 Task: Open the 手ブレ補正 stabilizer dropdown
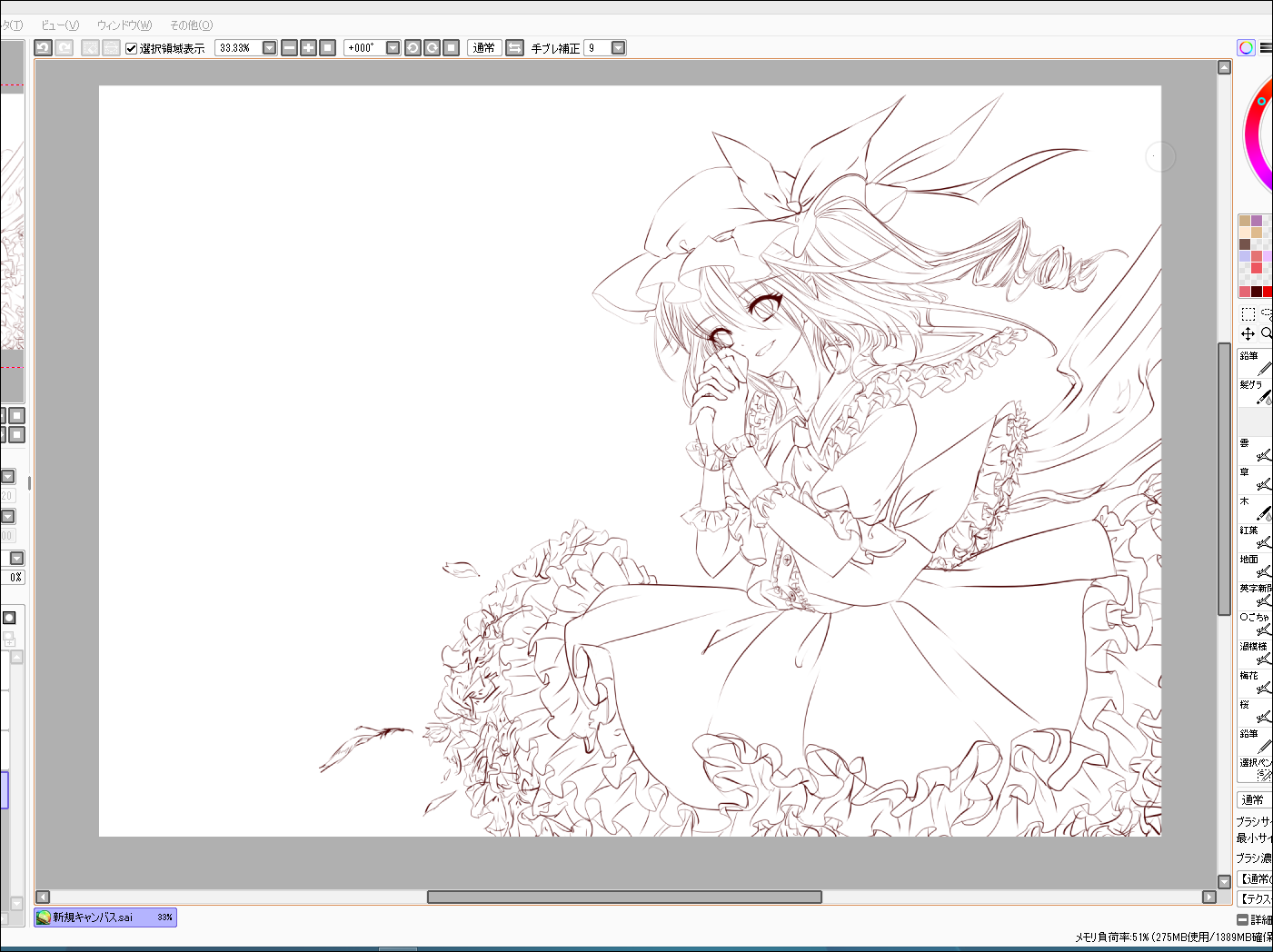pos(618,48)
